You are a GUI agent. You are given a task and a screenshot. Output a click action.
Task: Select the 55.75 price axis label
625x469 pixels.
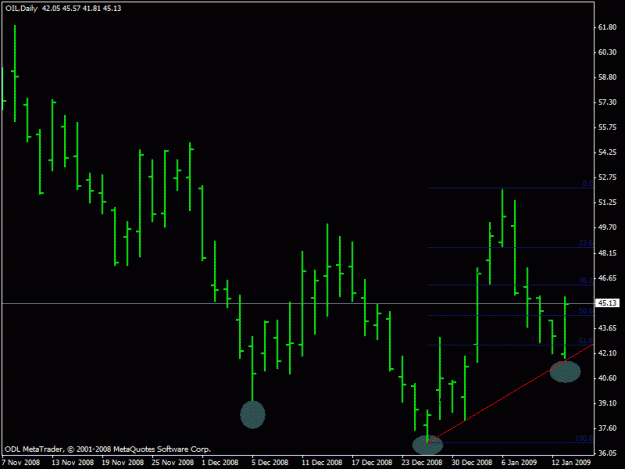607,128
